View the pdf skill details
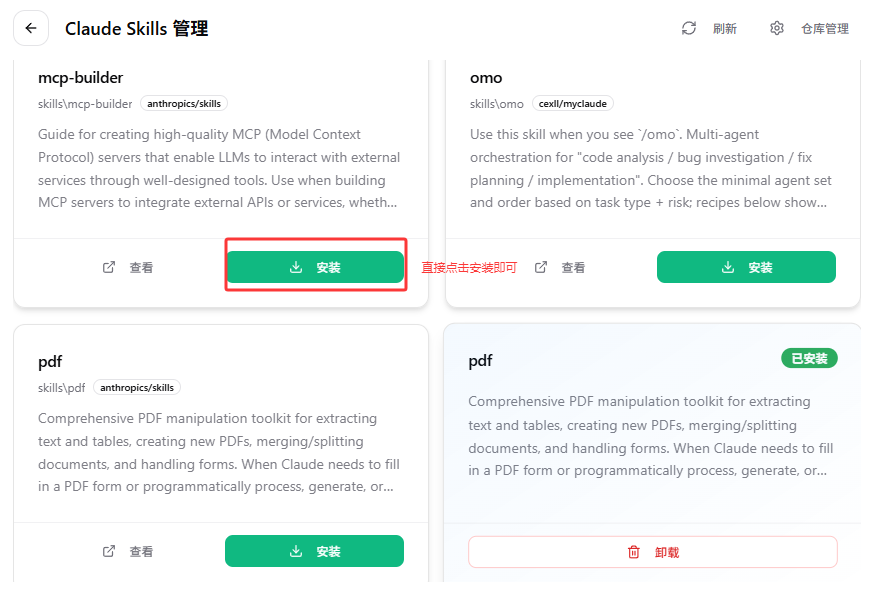Viewport: 893px width, 591px height. (129, 551)
